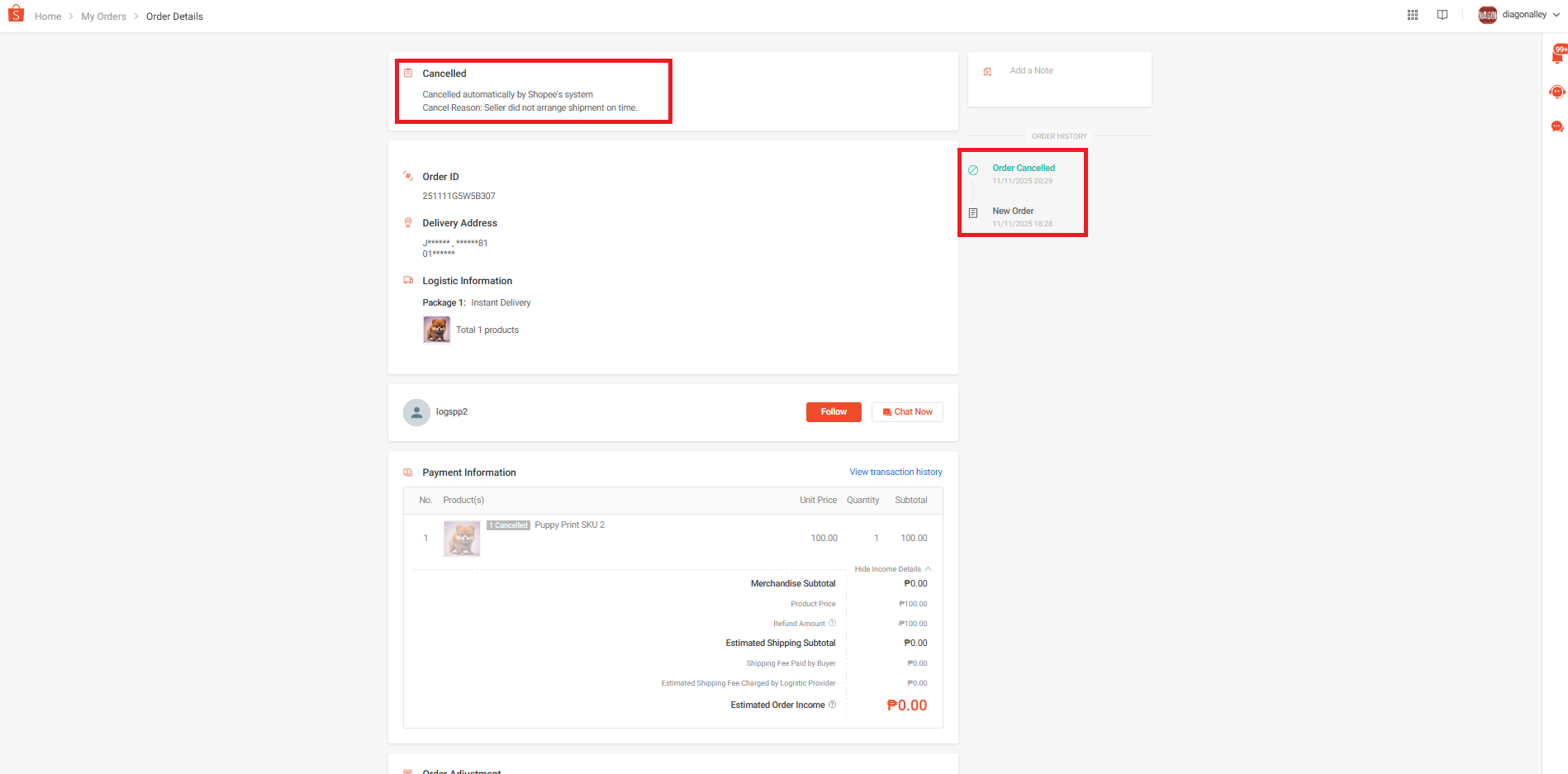The width and height of the screenshot is (1568, 774).
Task: Click the red ₱0.00 order income total
Action: click(906, 705)
